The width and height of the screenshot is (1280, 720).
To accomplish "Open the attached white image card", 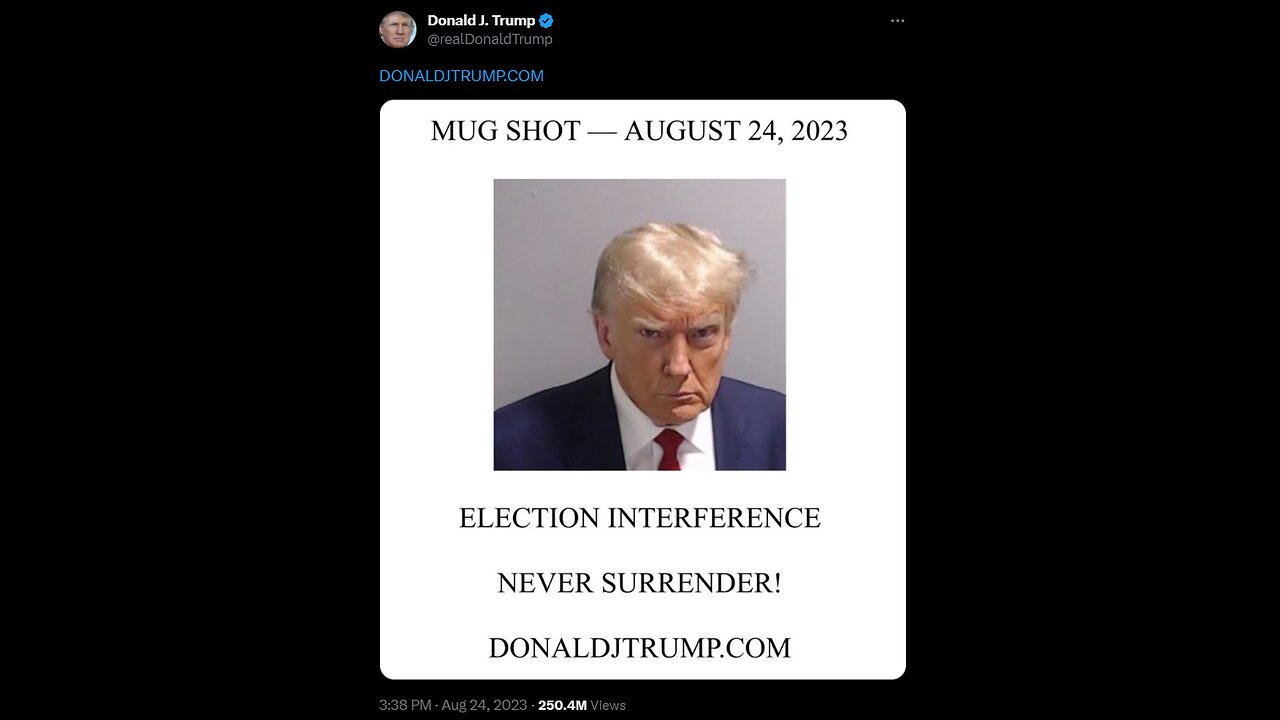I will pos(643,389).
